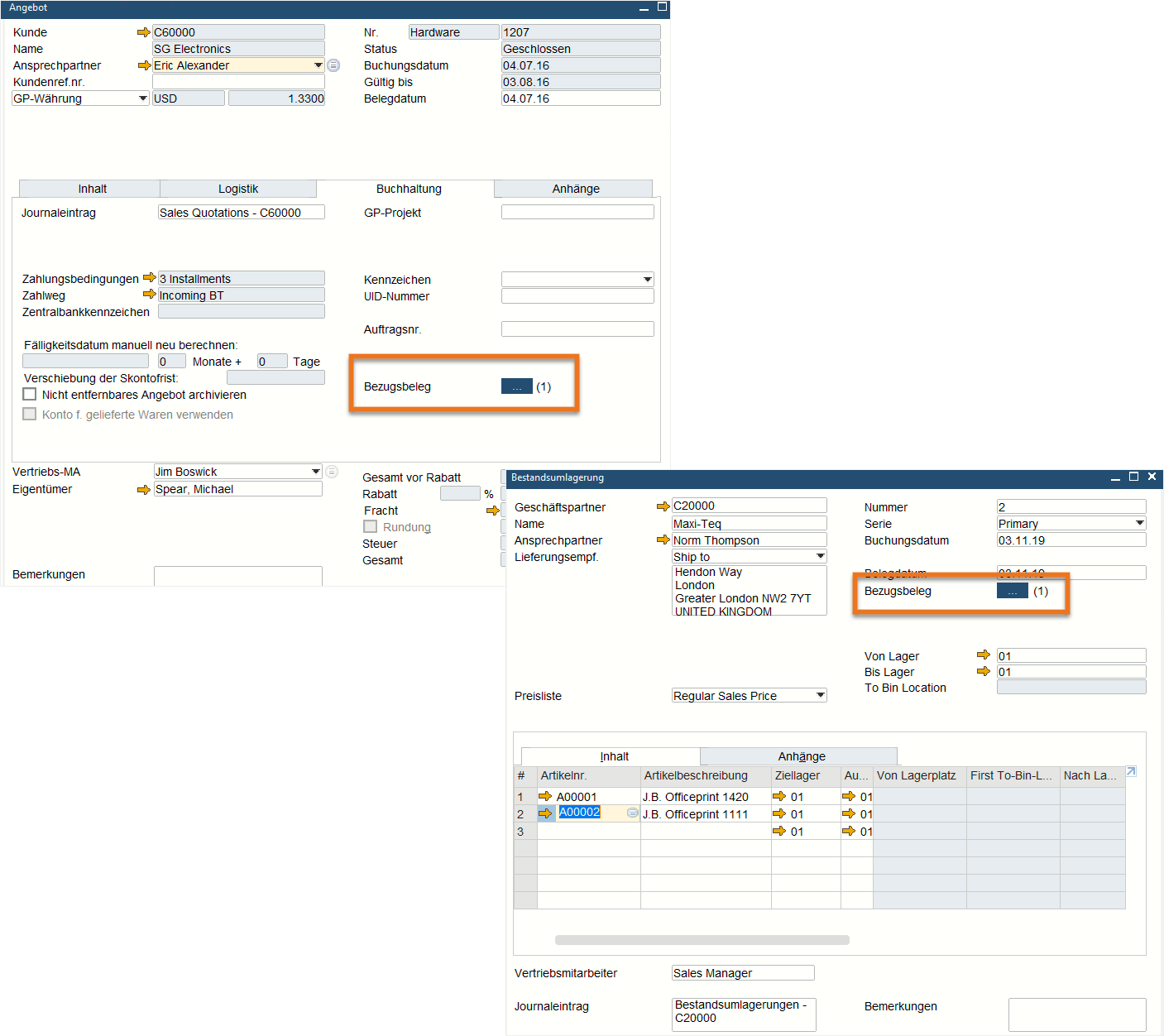Open Zahlweg Incoming BT via link arrow

[x=149, y=295]
